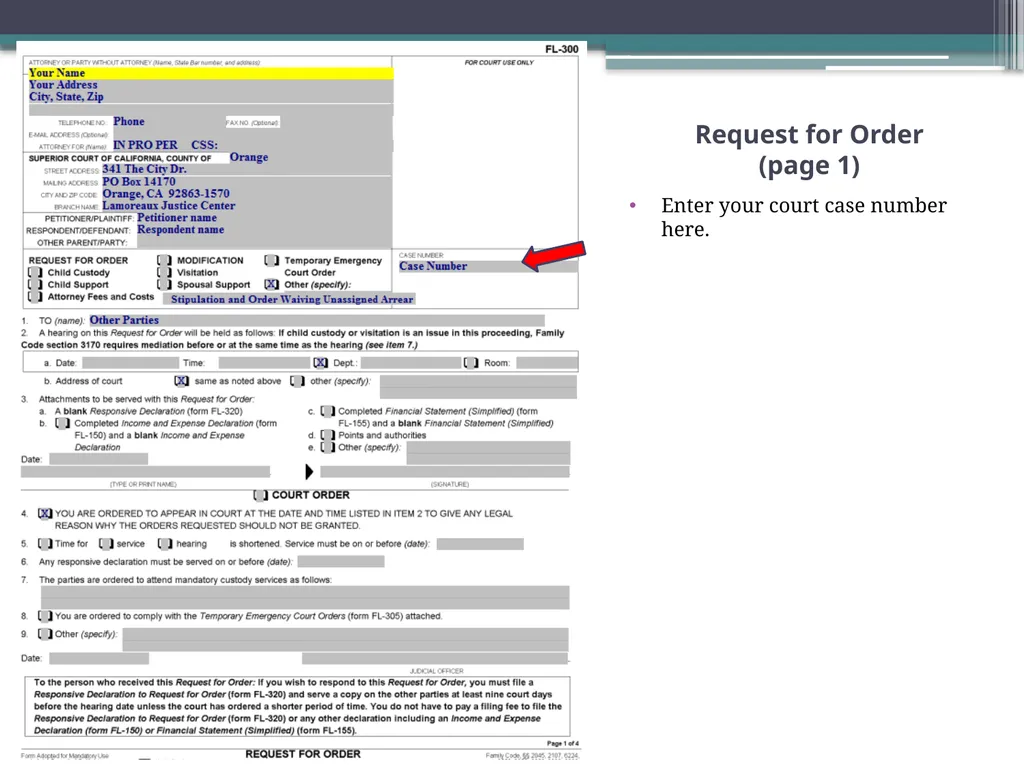1024x768 pixels.
Task: Click the Petitioner name field
Action: click(264, 218)
